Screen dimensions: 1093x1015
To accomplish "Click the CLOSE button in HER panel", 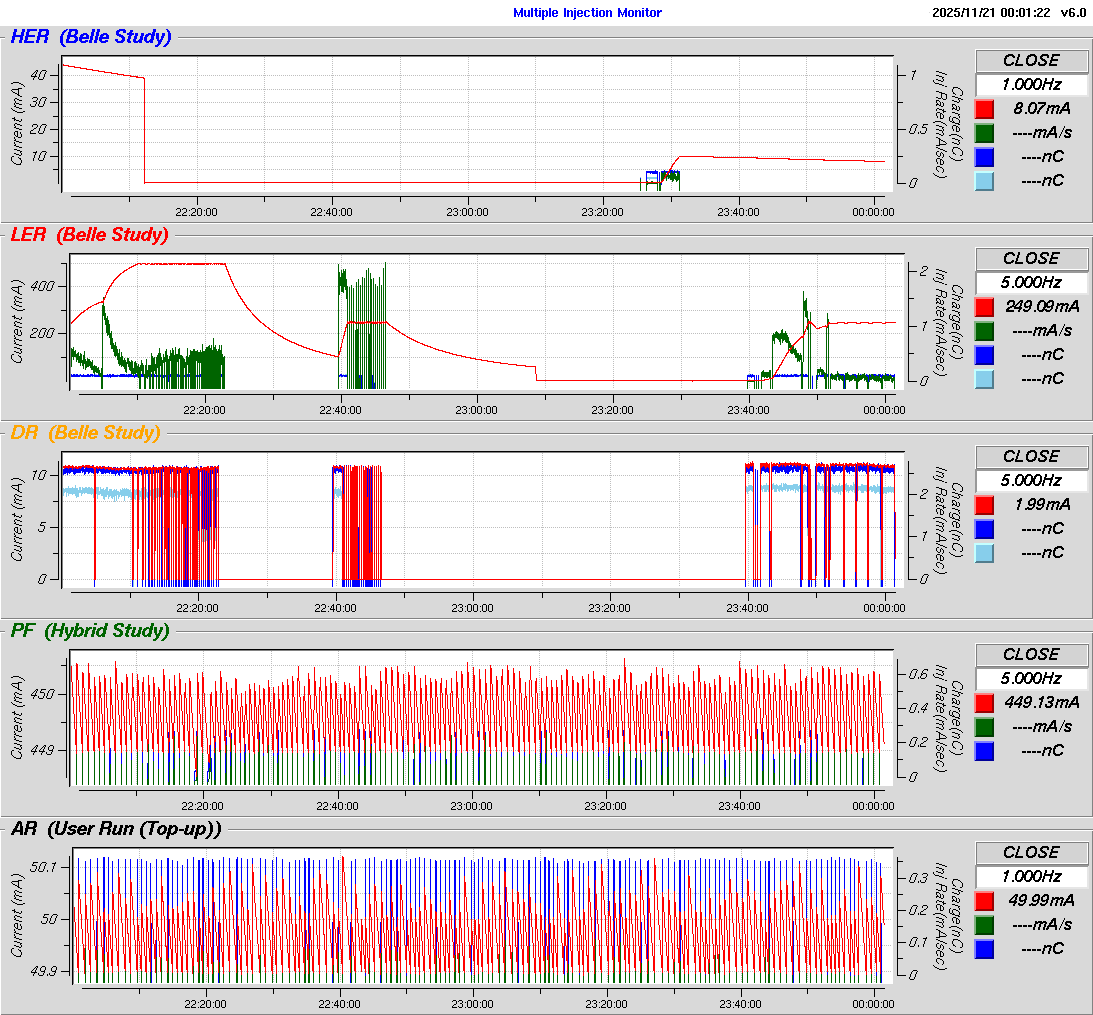I will pos(1031,61).
